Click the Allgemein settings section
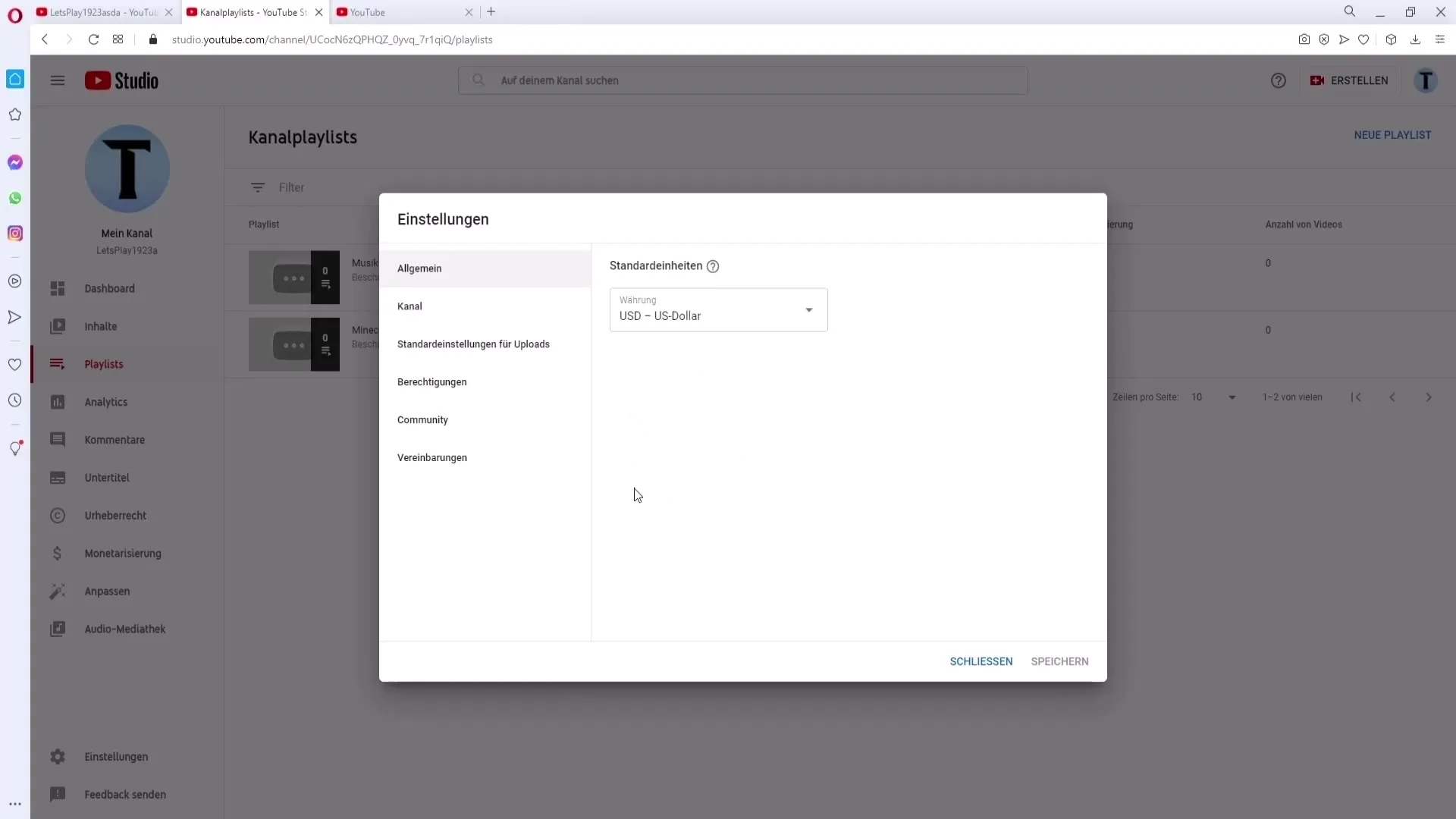 click(420, 268)
